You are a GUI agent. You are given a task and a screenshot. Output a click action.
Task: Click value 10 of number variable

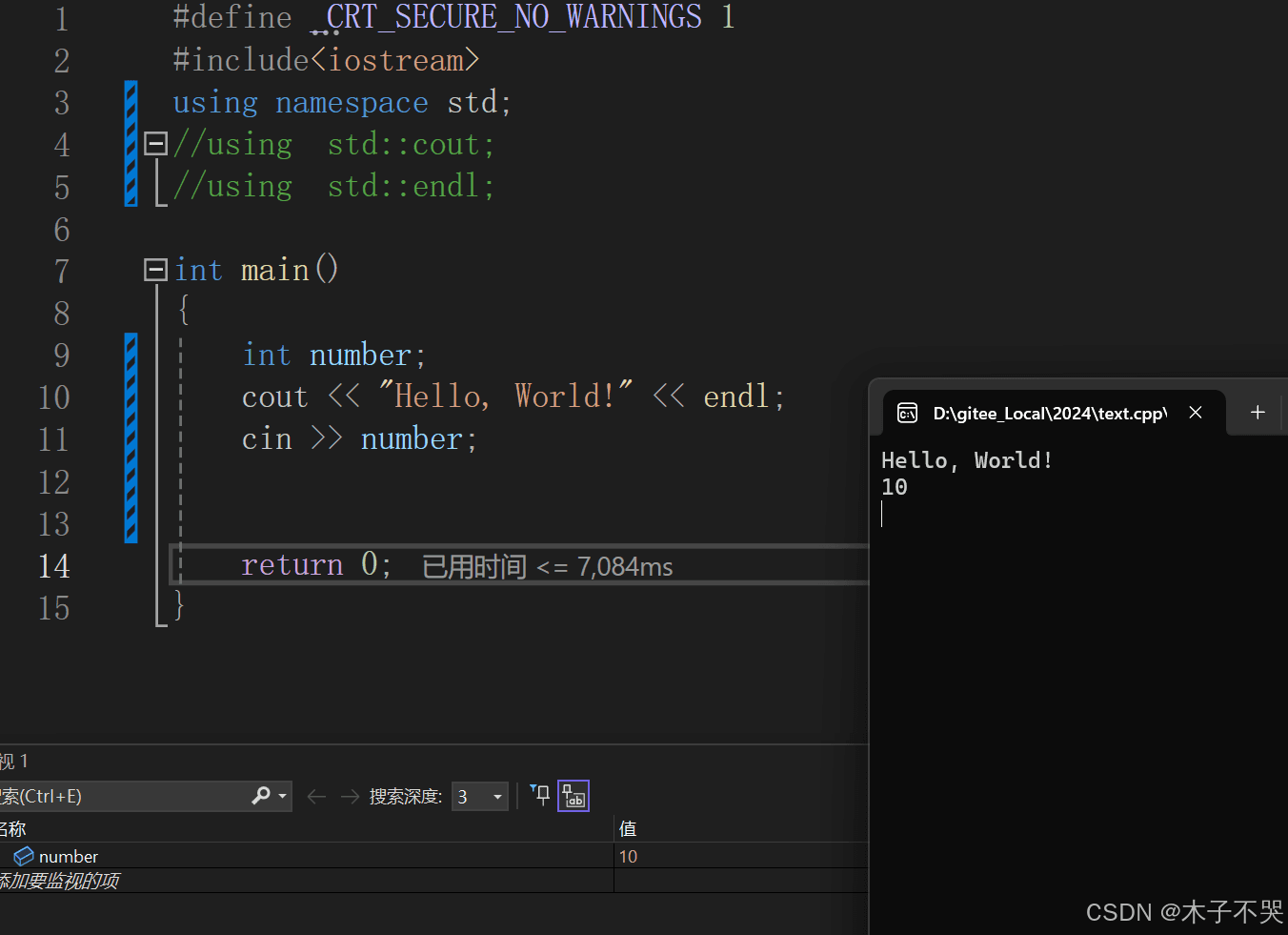[628, 856]
